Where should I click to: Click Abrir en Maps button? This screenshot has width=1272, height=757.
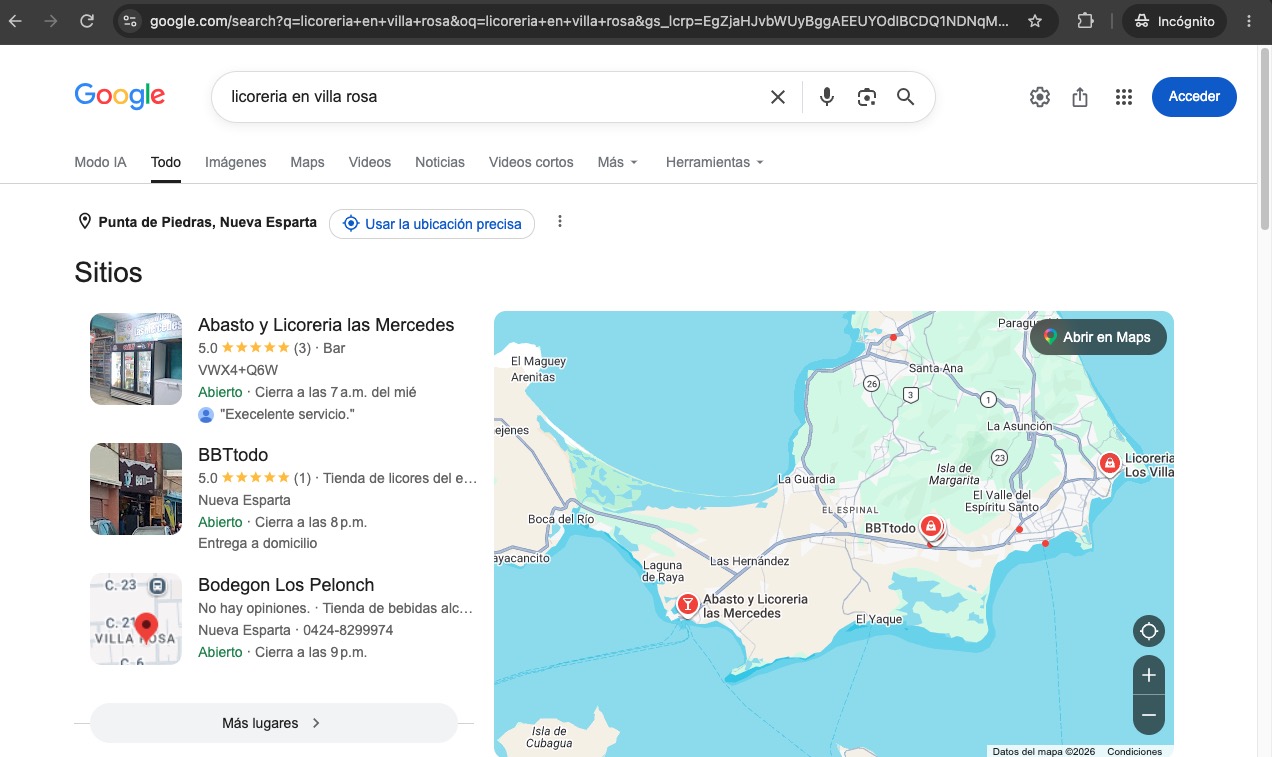1098,337
